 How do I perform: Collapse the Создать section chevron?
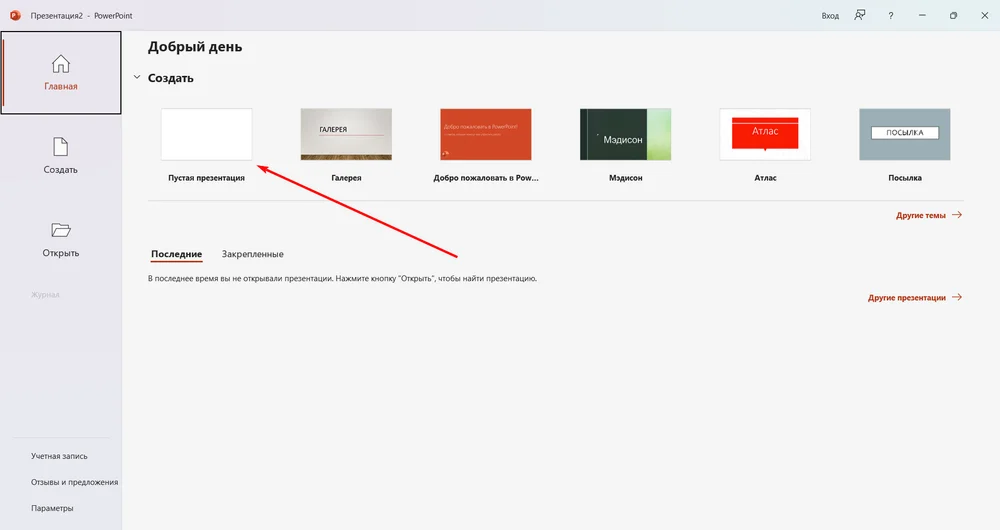click(x=137, y=78)
